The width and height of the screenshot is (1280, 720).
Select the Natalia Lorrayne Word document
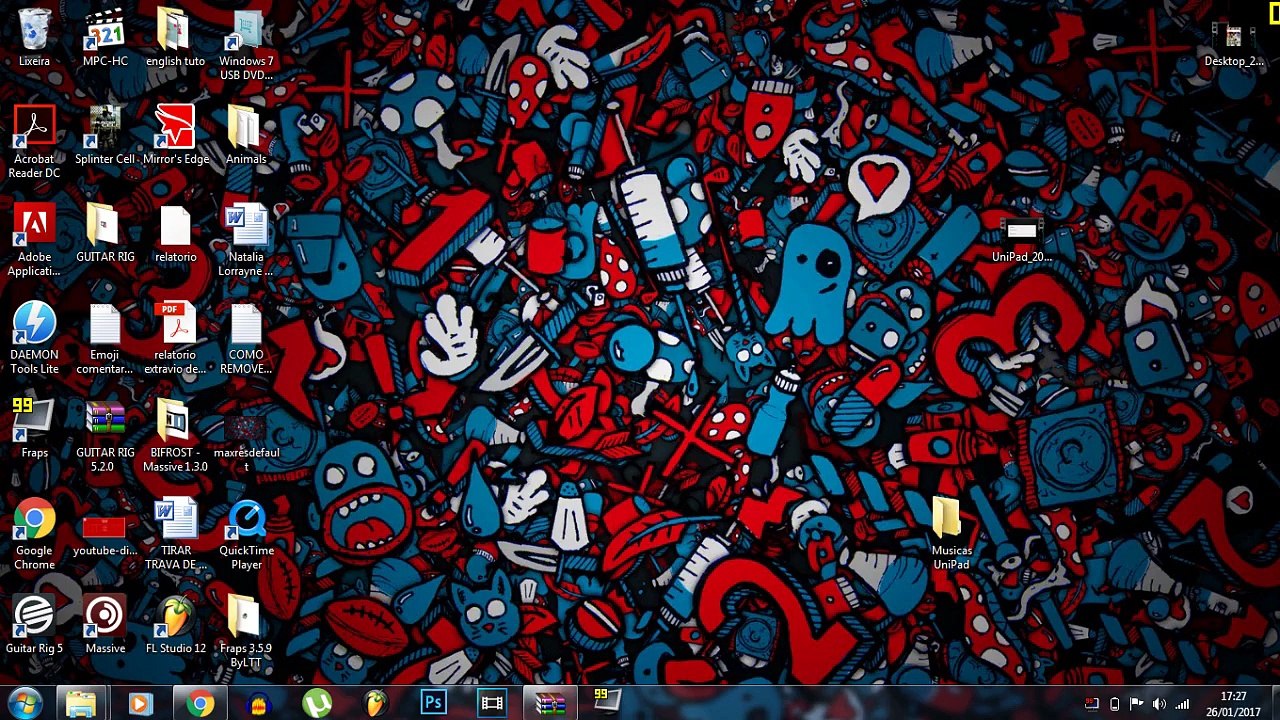pyautogui.click(x=245, y=226)
